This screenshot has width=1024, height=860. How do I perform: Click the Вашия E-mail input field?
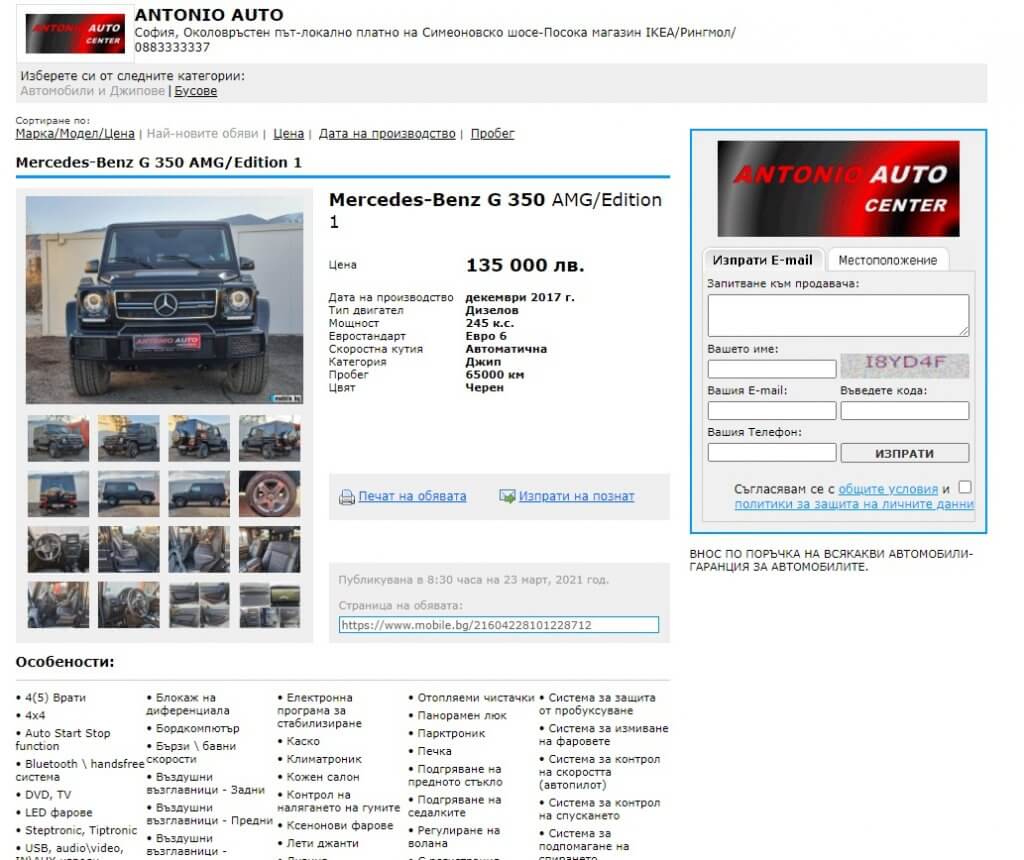click(x=772, y=411)
